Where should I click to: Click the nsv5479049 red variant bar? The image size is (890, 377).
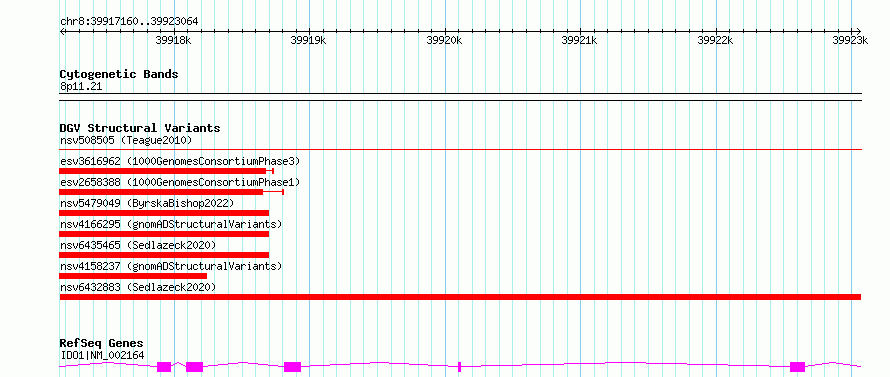click(164, 213)
